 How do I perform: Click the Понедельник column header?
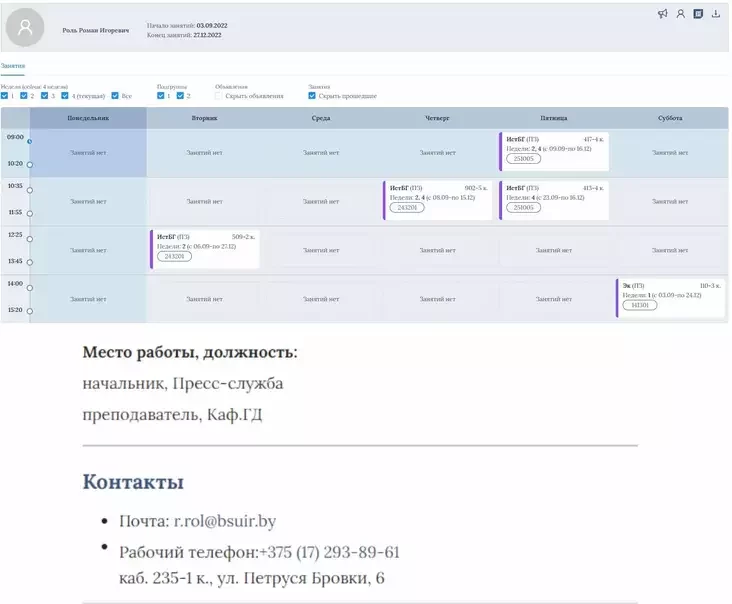[x=88, y=118]
